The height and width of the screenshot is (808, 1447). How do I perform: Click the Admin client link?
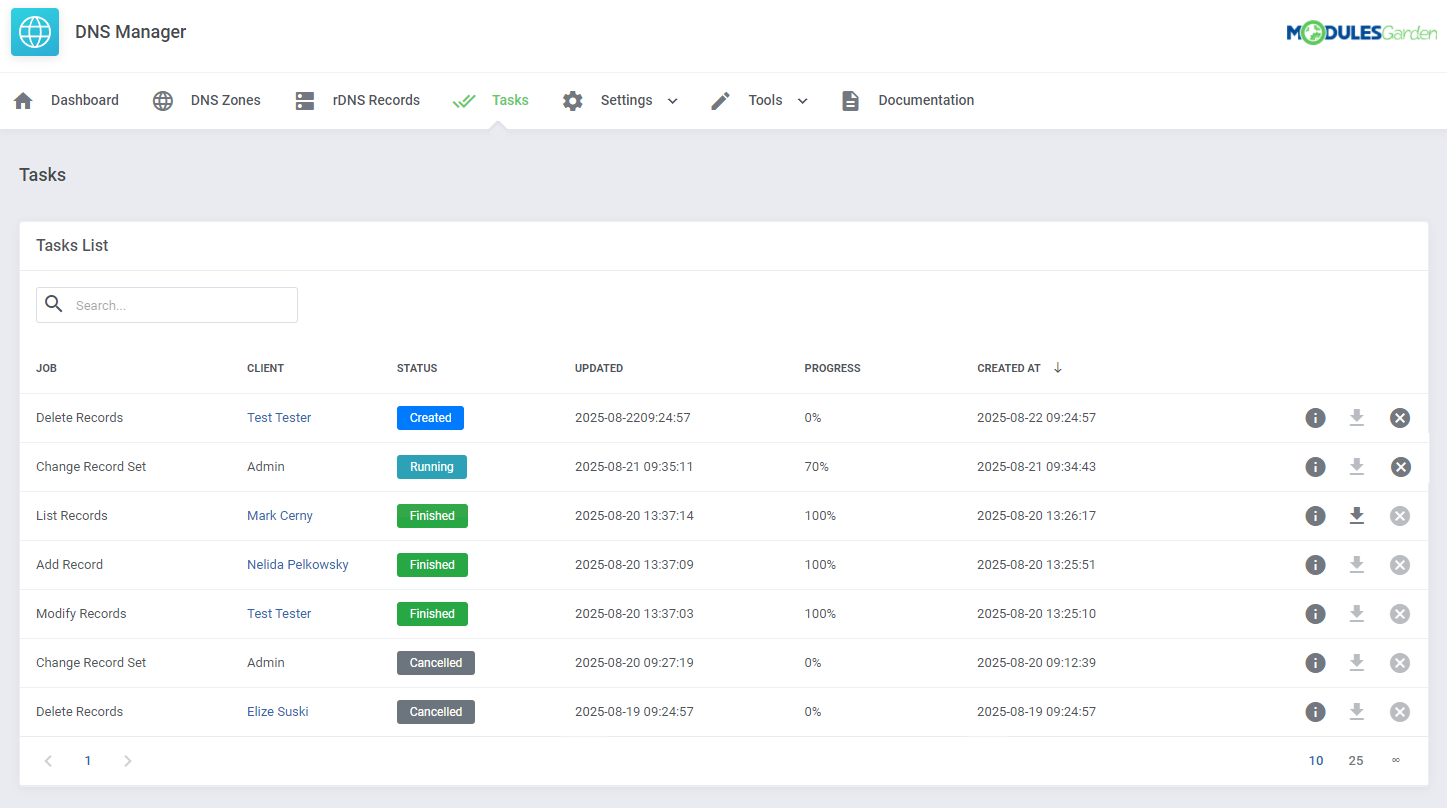[265, 466]
